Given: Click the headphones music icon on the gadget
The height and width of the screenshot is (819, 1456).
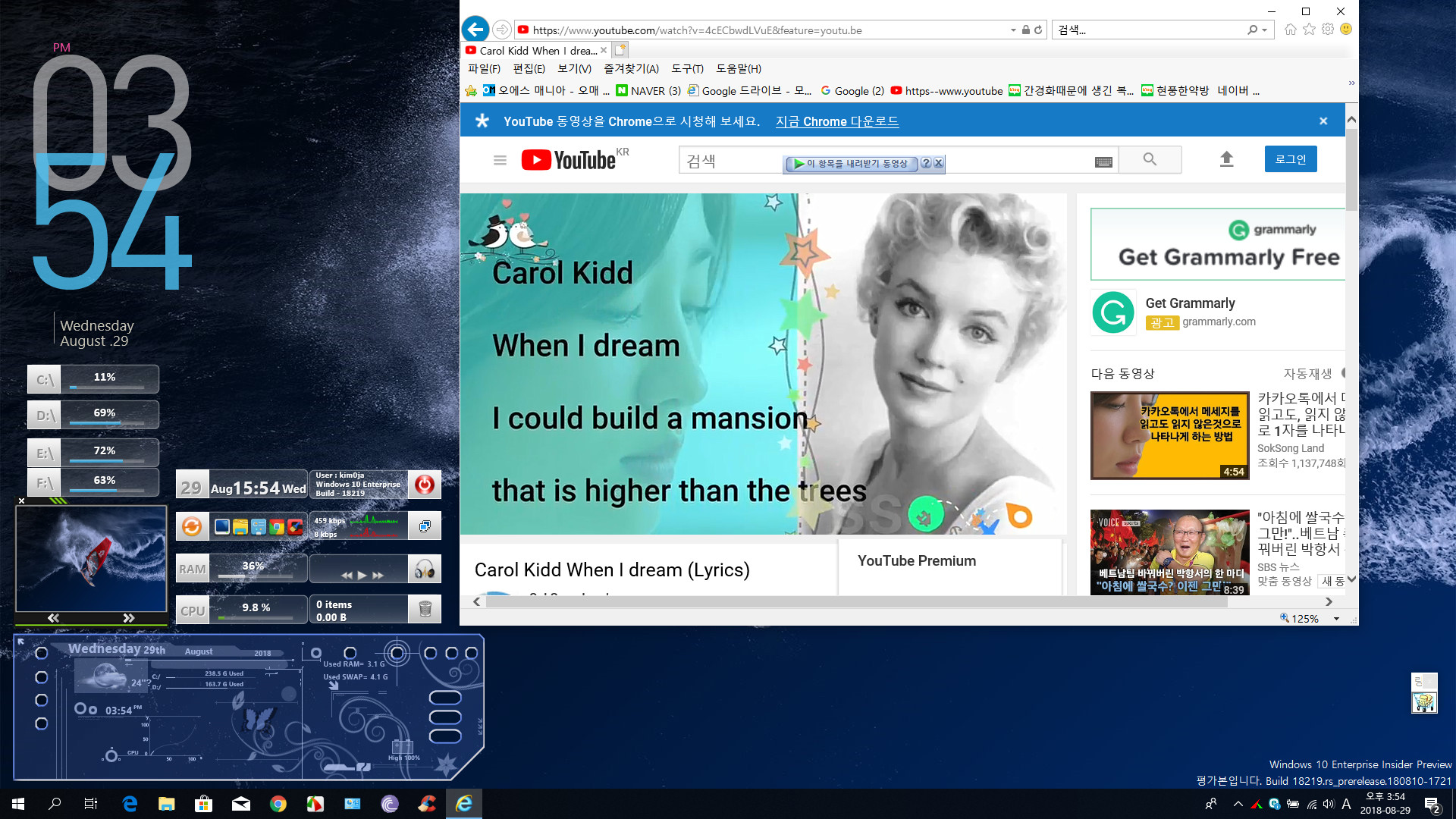Looking at the screenshot, I should pyautogui.click(x=425, y=569).
